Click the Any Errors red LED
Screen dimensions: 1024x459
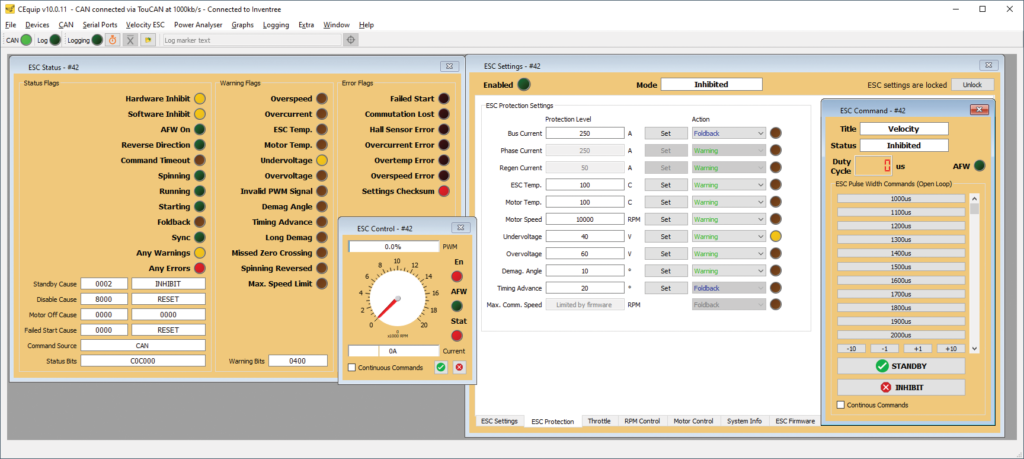click(x=200, y=268)
